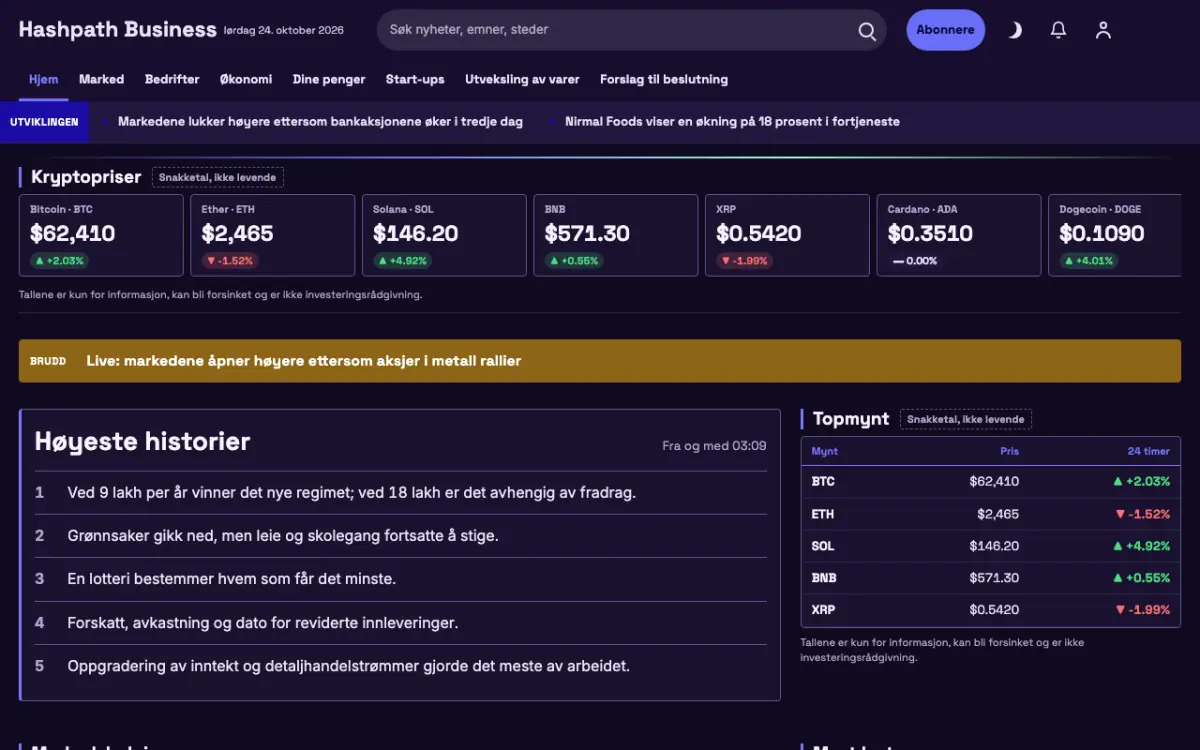Select the BTC row in Topmynt table

pos(991,482)
